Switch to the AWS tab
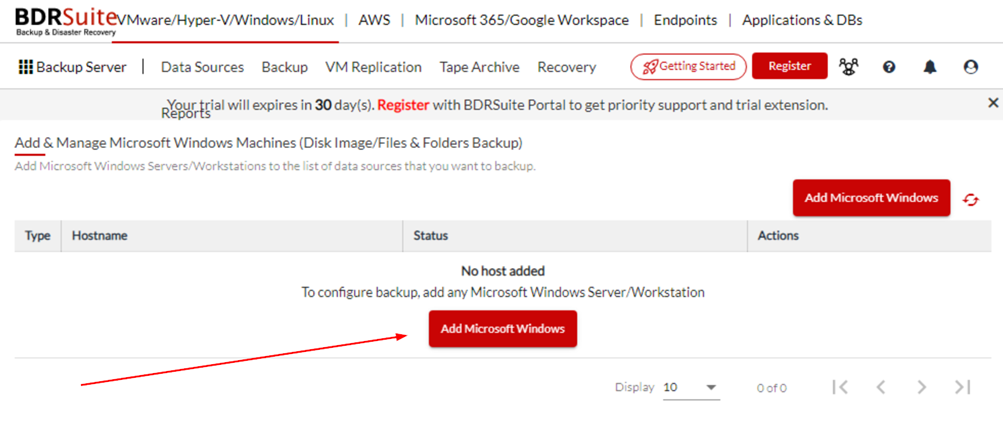Viewport: 1003px width, 444px height. pyautogui.click(x=374, y=20)
